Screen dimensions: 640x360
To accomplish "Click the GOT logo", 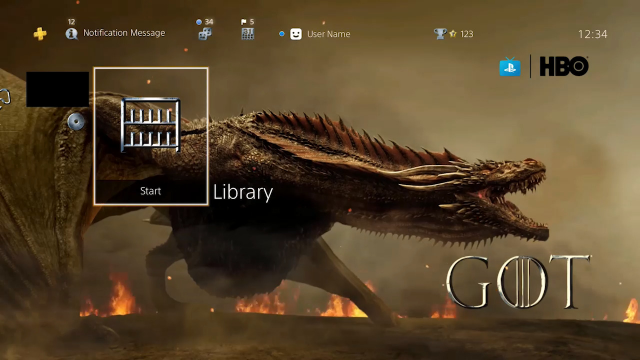I will (518, 282).
